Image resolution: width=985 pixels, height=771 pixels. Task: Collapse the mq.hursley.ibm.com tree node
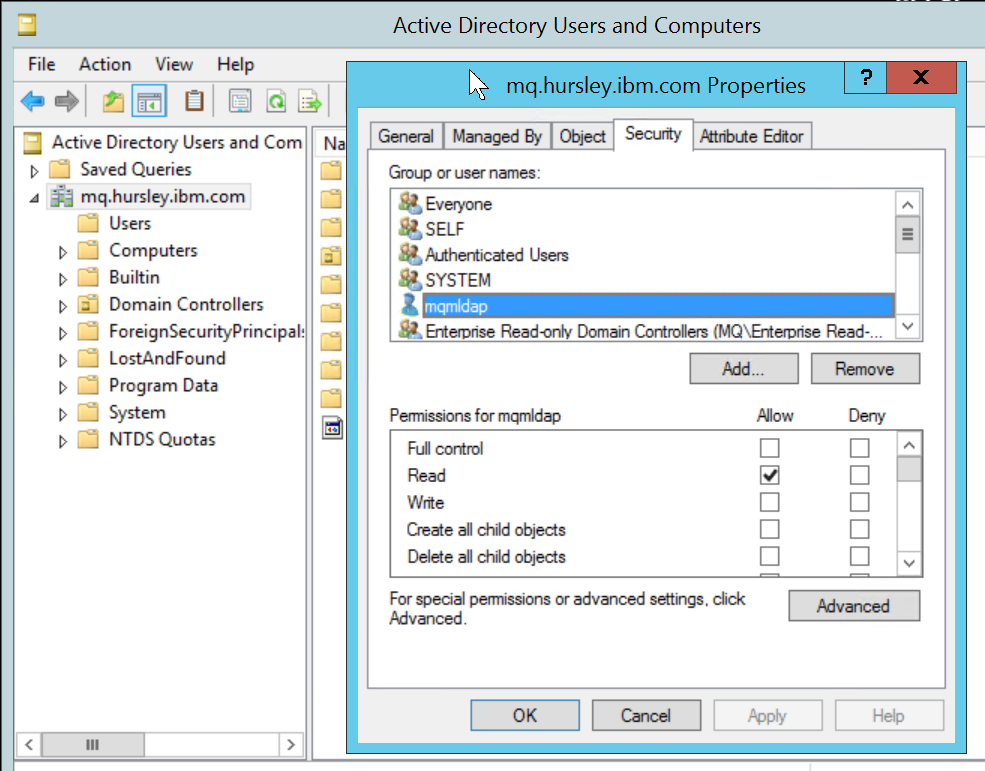pyautogui.click(x=35, y=199)
